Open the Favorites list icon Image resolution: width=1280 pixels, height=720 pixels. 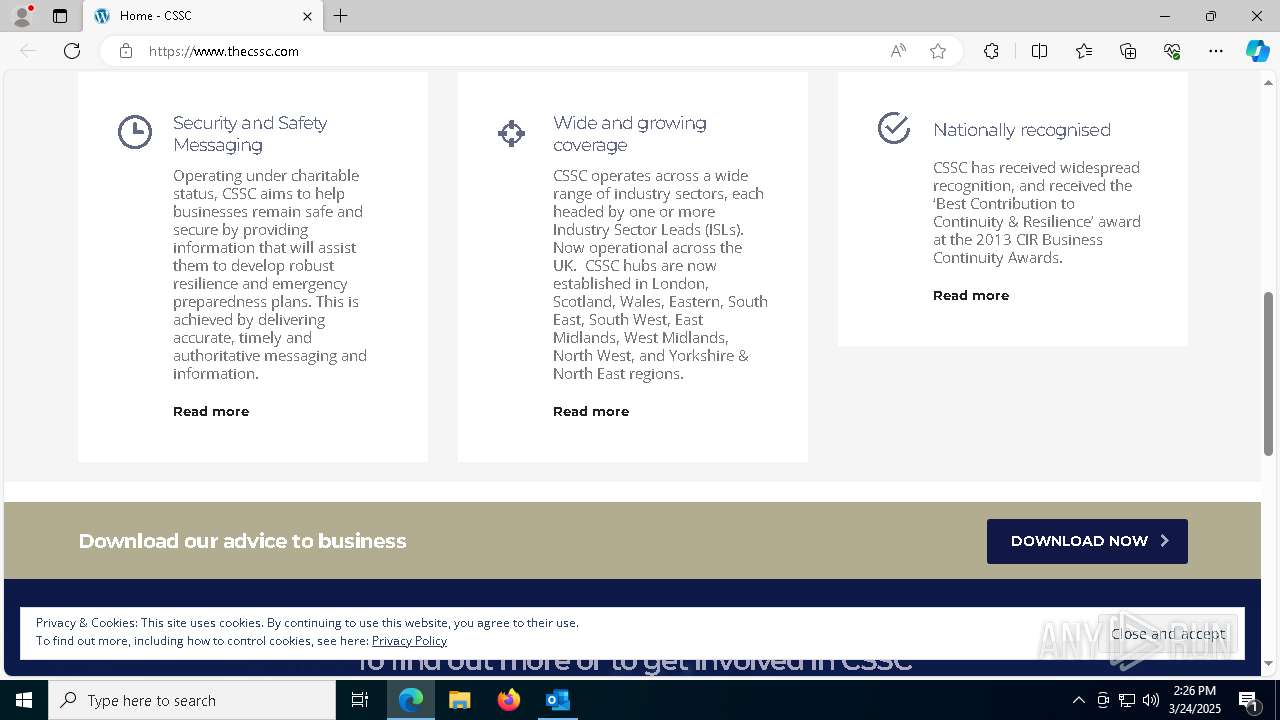tap(1084, 51)
